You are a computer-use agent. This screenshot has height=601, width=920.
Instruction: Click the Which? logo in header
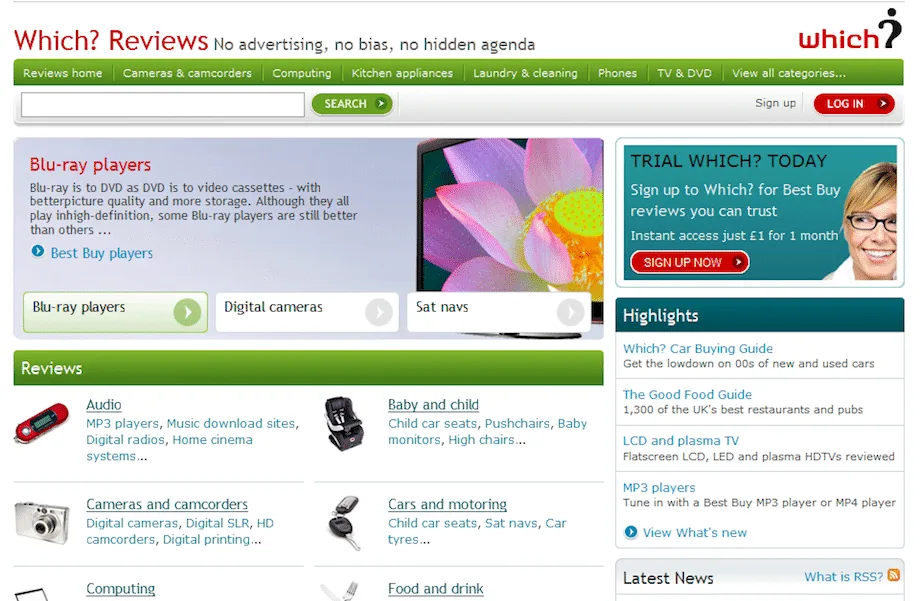click(x=849, y=31)
